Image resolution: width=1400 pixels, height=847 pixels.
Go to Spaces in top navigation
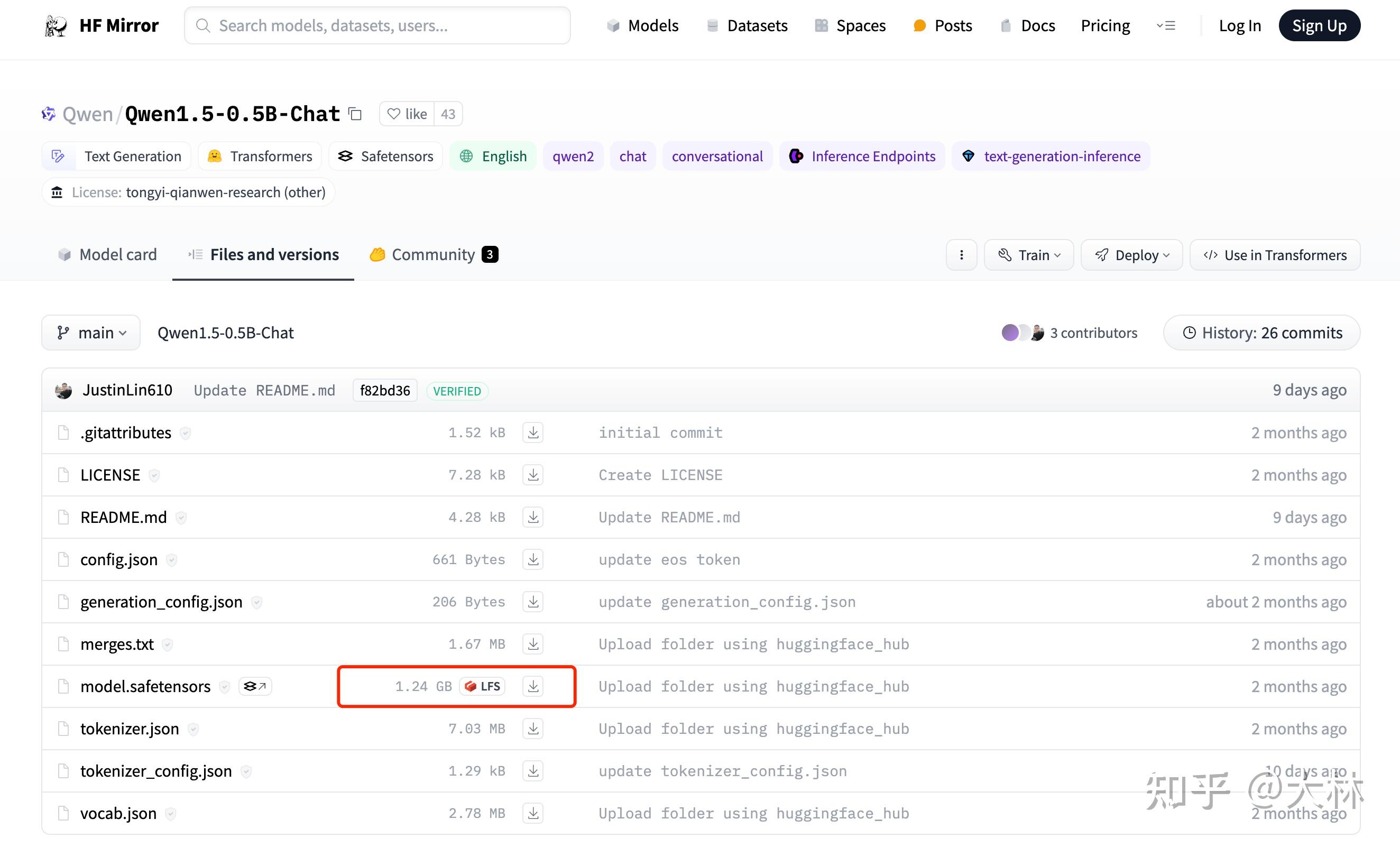click(x=850, y=25)
